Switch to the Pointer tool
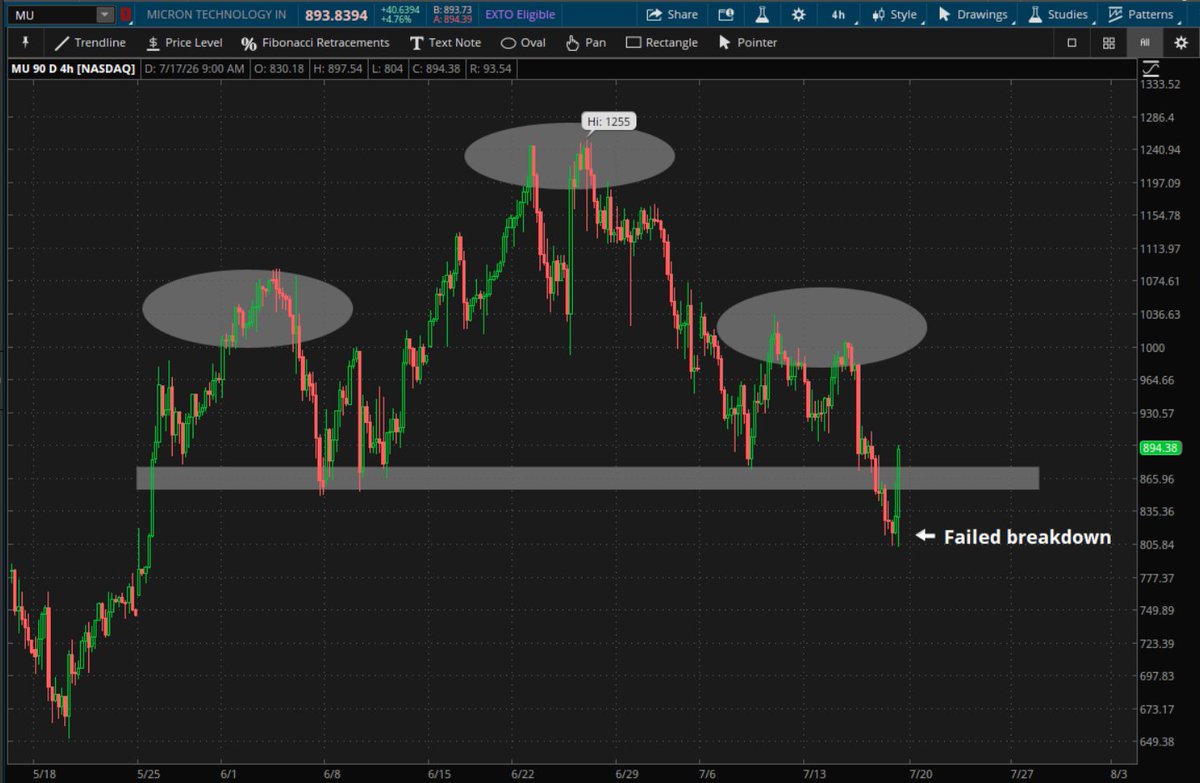Image resolution: width=1200 pixels, height=783 pixels. pyautogui.click(x=747, y=43)
